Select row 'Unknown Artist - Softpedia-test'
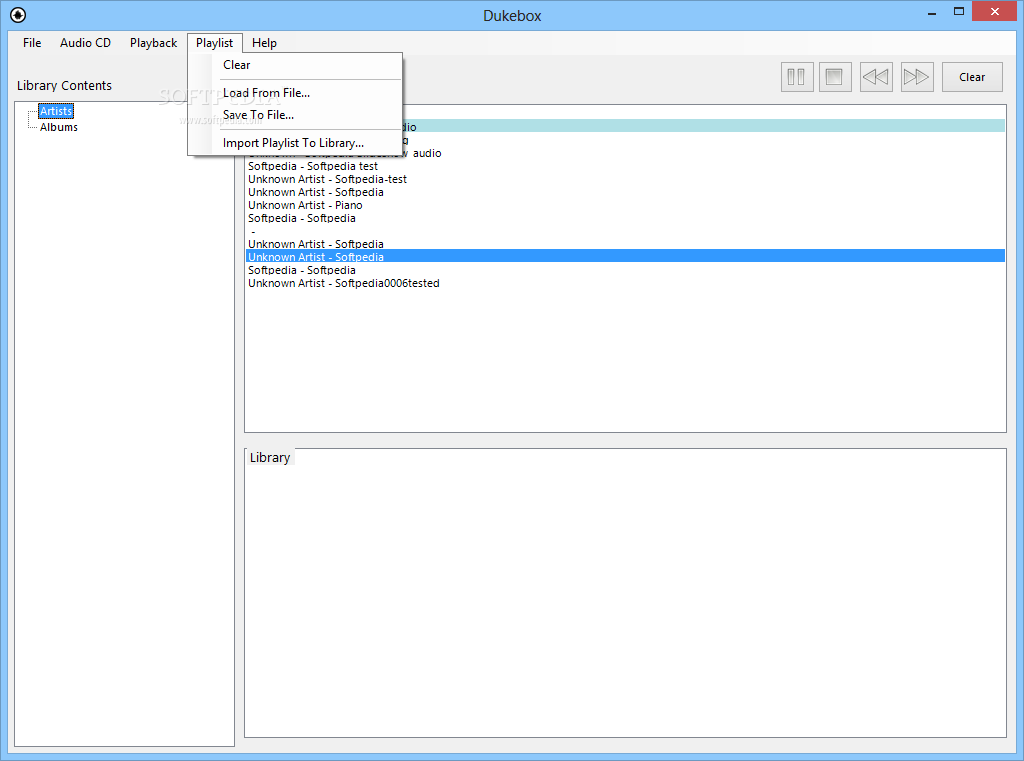 625,179
